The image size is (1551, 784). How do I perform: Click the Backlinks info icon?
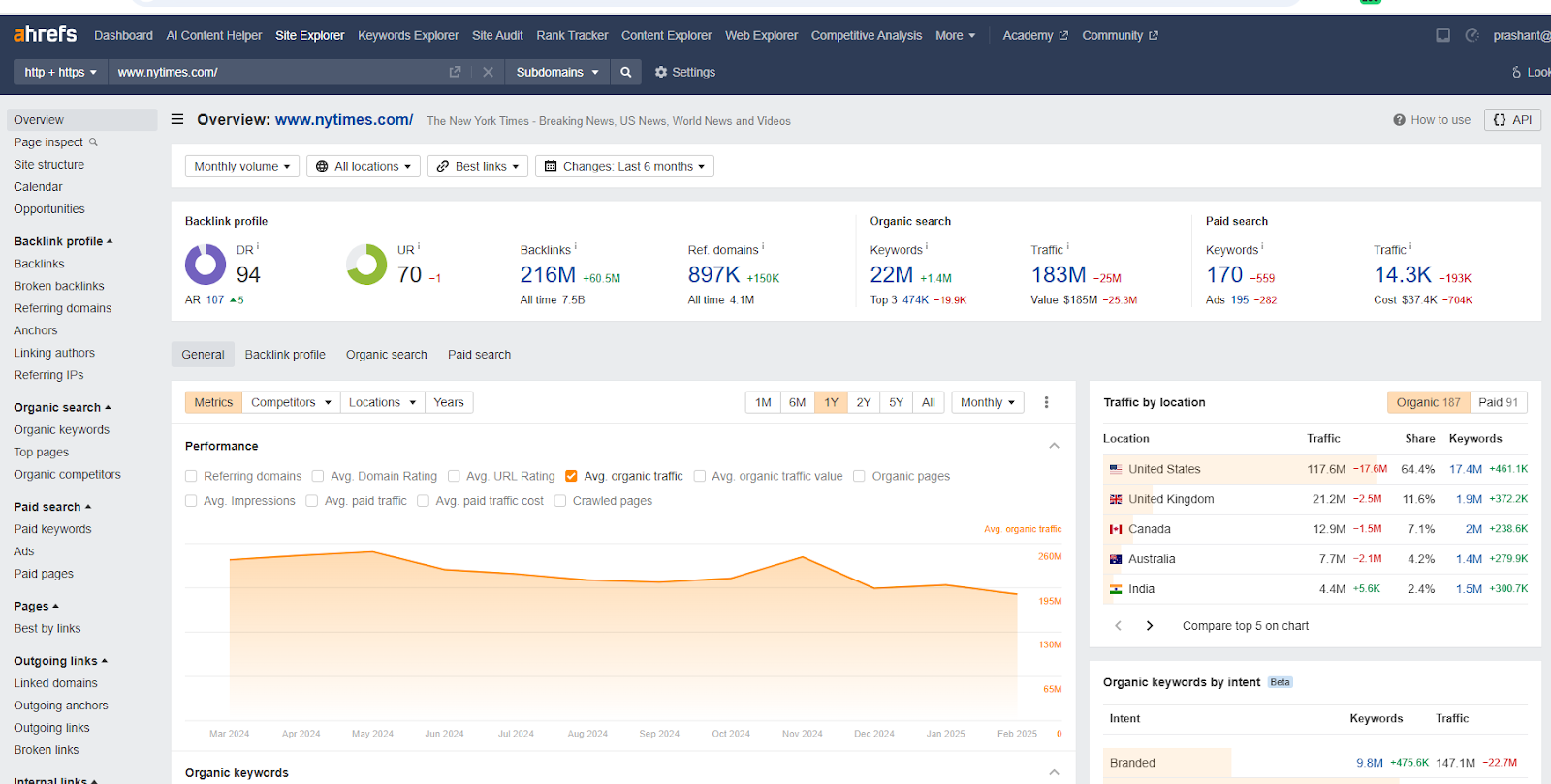(x=576, y=246)
